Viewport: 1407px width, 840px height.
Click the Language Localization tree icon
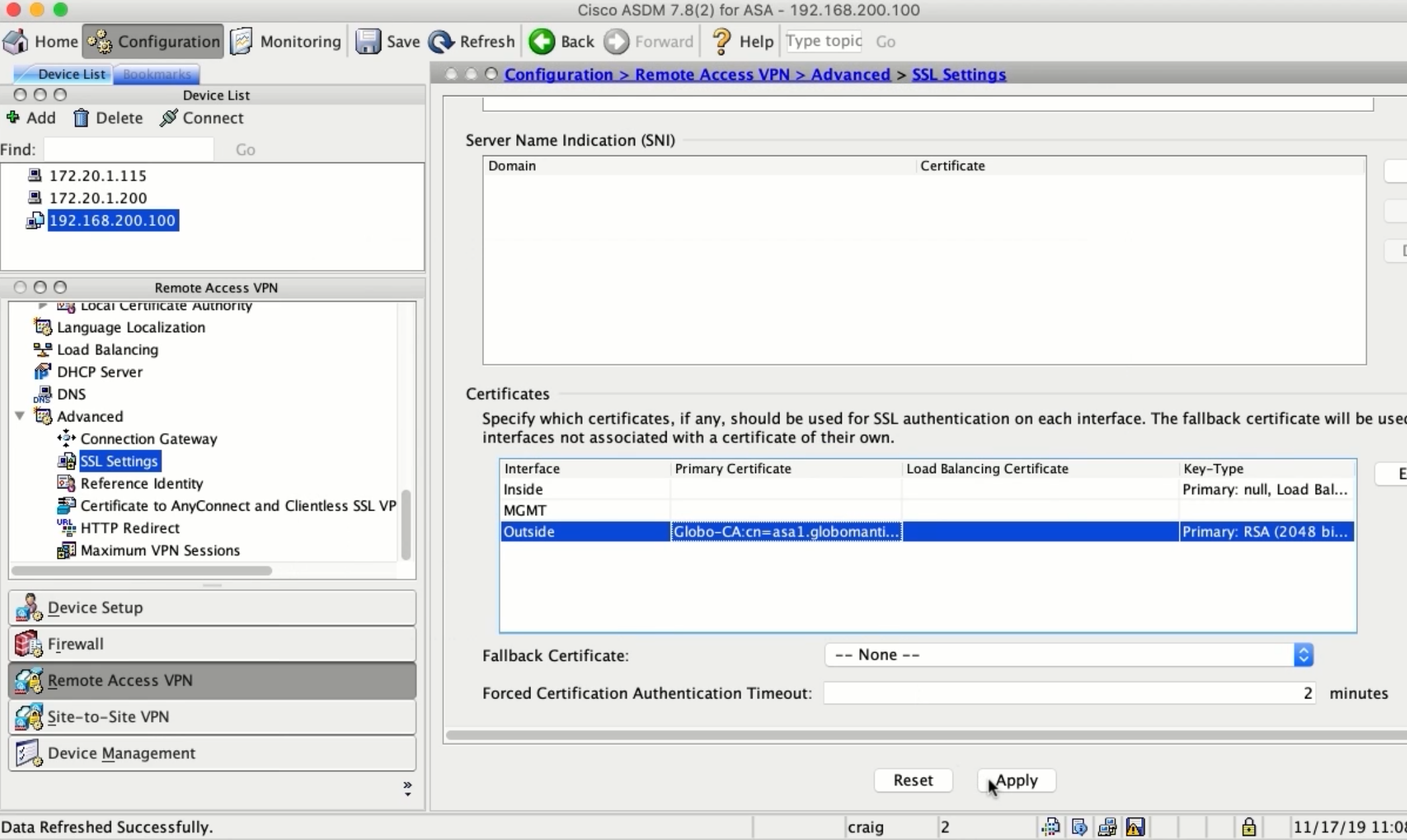(43, 327)
